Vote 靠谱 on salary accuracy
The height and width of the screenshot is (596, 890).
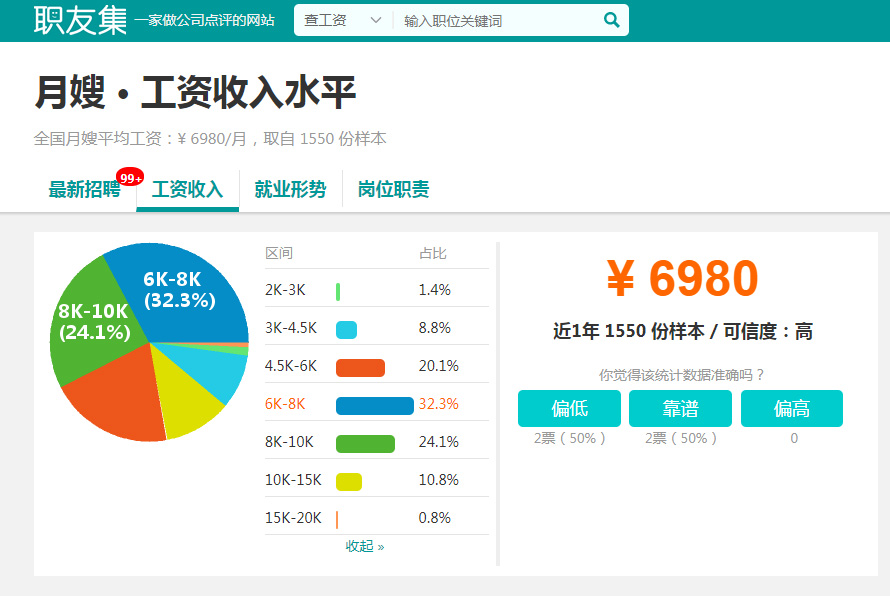680,408
